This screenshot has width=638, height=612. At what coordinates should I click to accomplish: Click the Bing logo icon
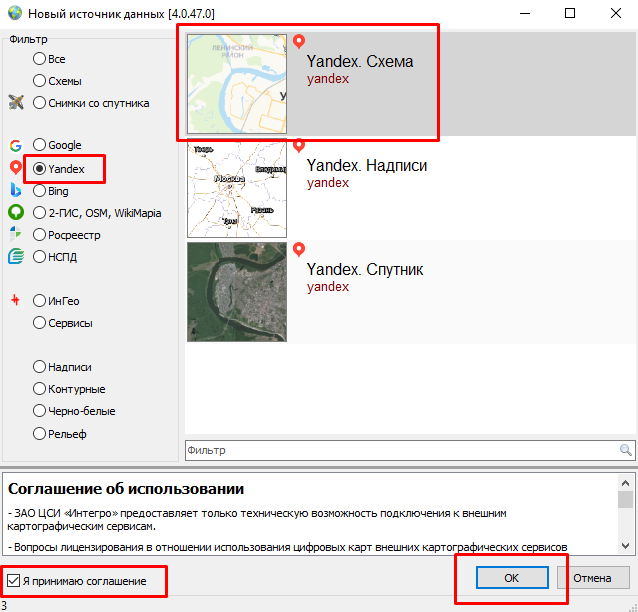(16, 190)
